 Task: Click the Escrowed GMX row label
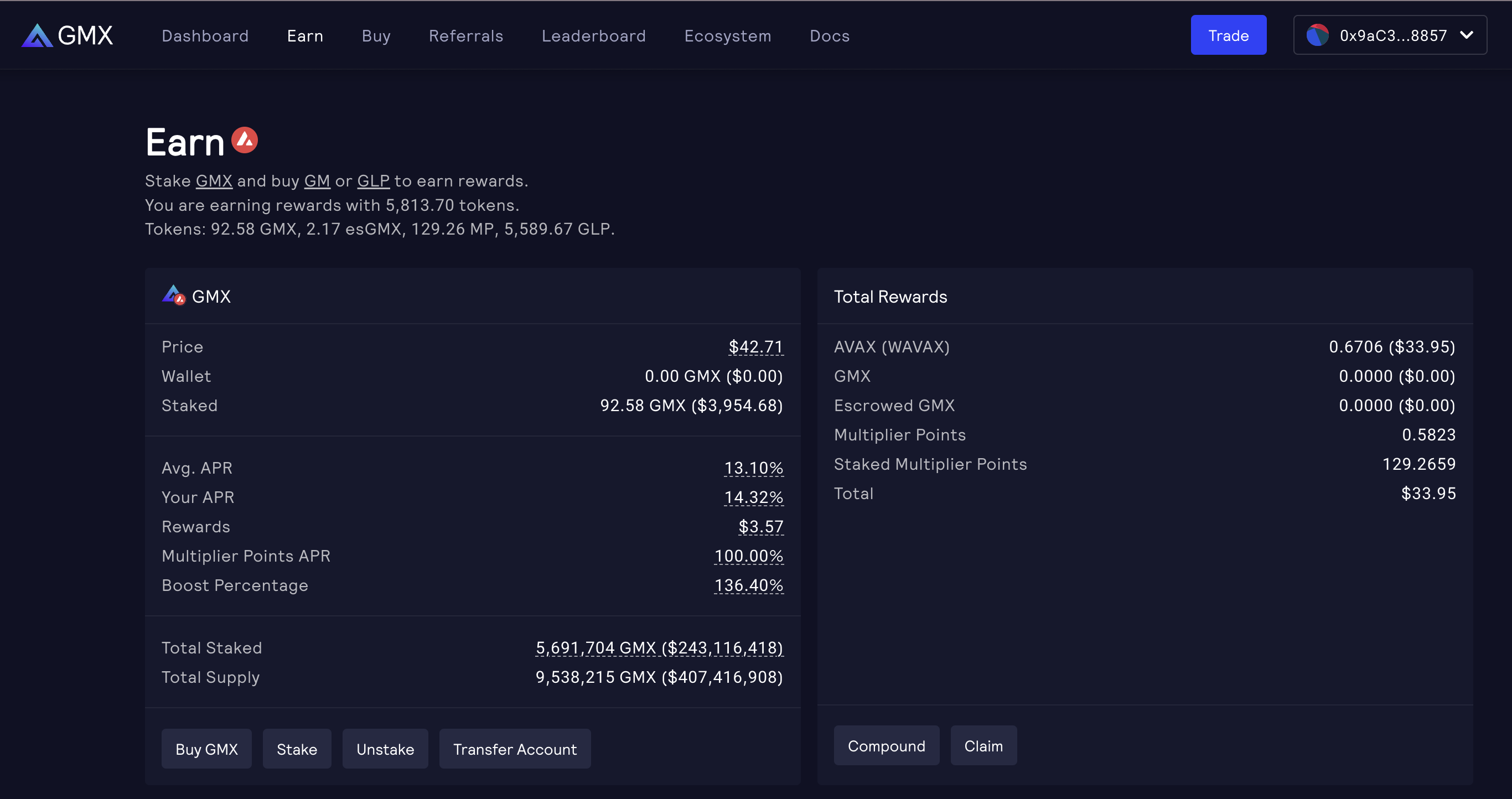pos(894,405)
